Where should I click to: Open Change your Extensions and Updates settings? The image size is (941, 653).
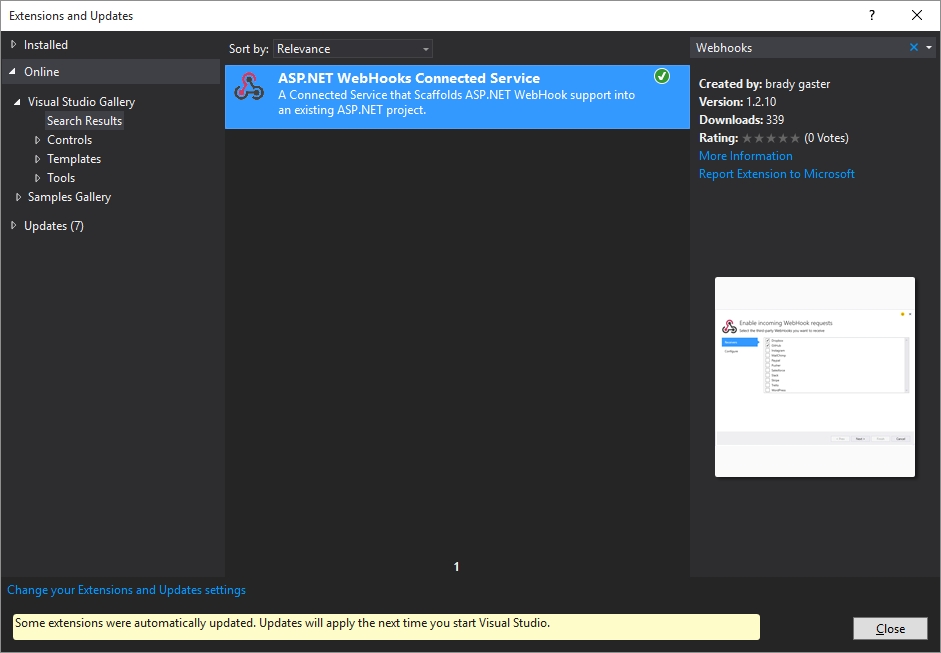pos(127,590)
